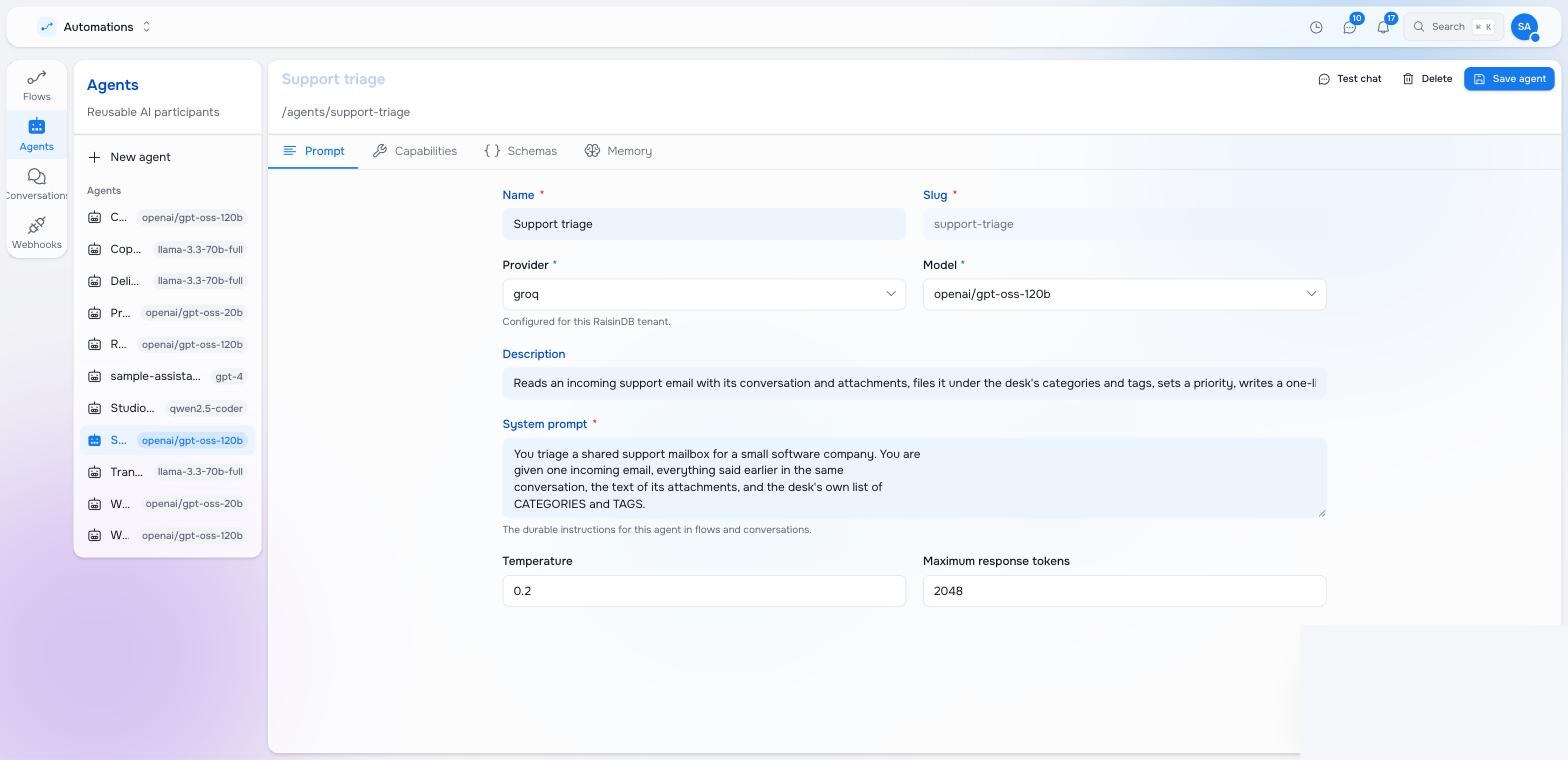This screenshot has height=760, width=1568.
Task: Open notifications bell with 17 badge
Action: click(1383, 27)
